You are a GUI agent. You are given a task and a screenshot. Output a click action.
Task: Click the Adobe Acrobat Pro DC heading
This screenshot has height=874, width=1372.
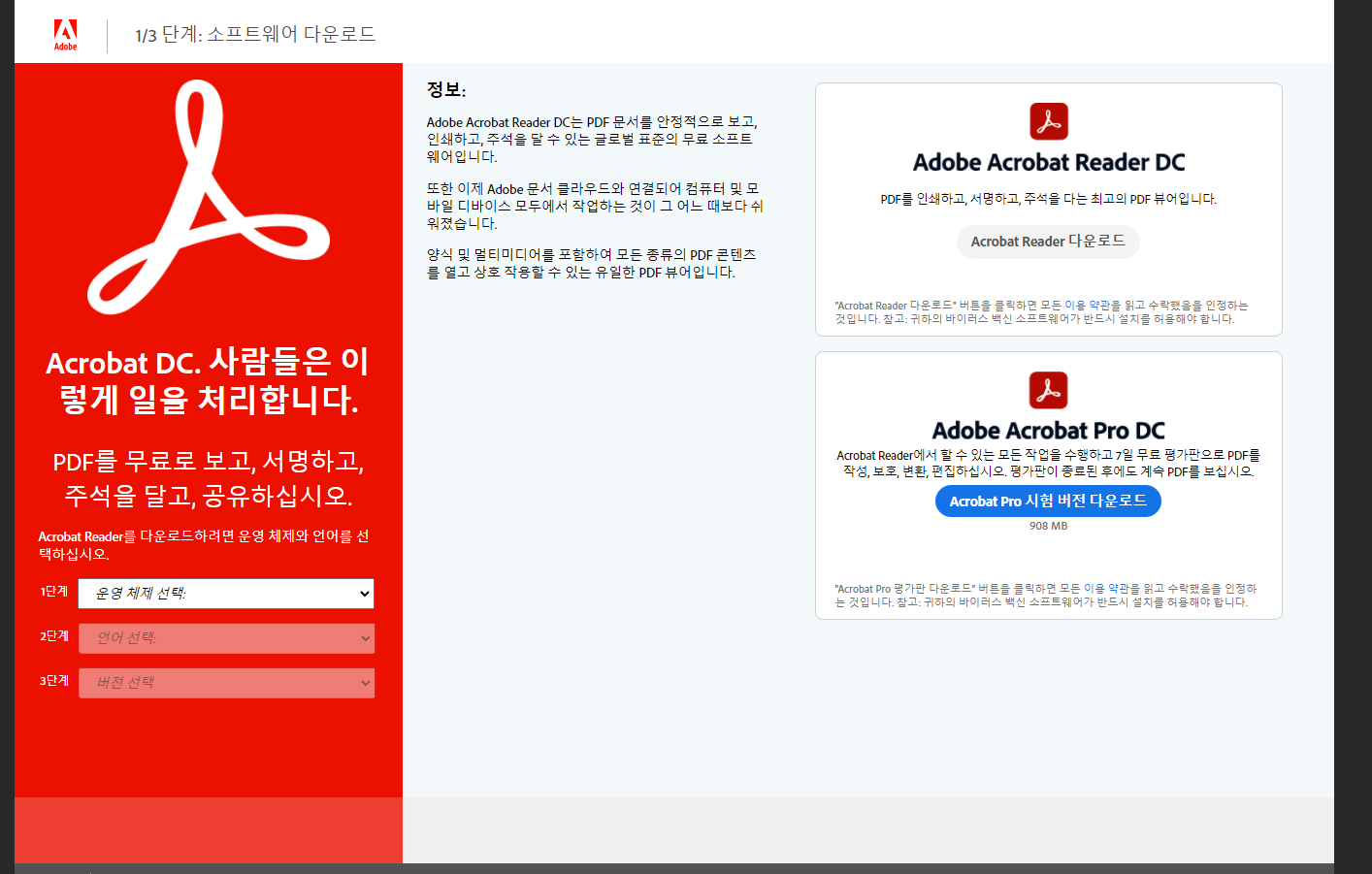(x=1049, y=431)
